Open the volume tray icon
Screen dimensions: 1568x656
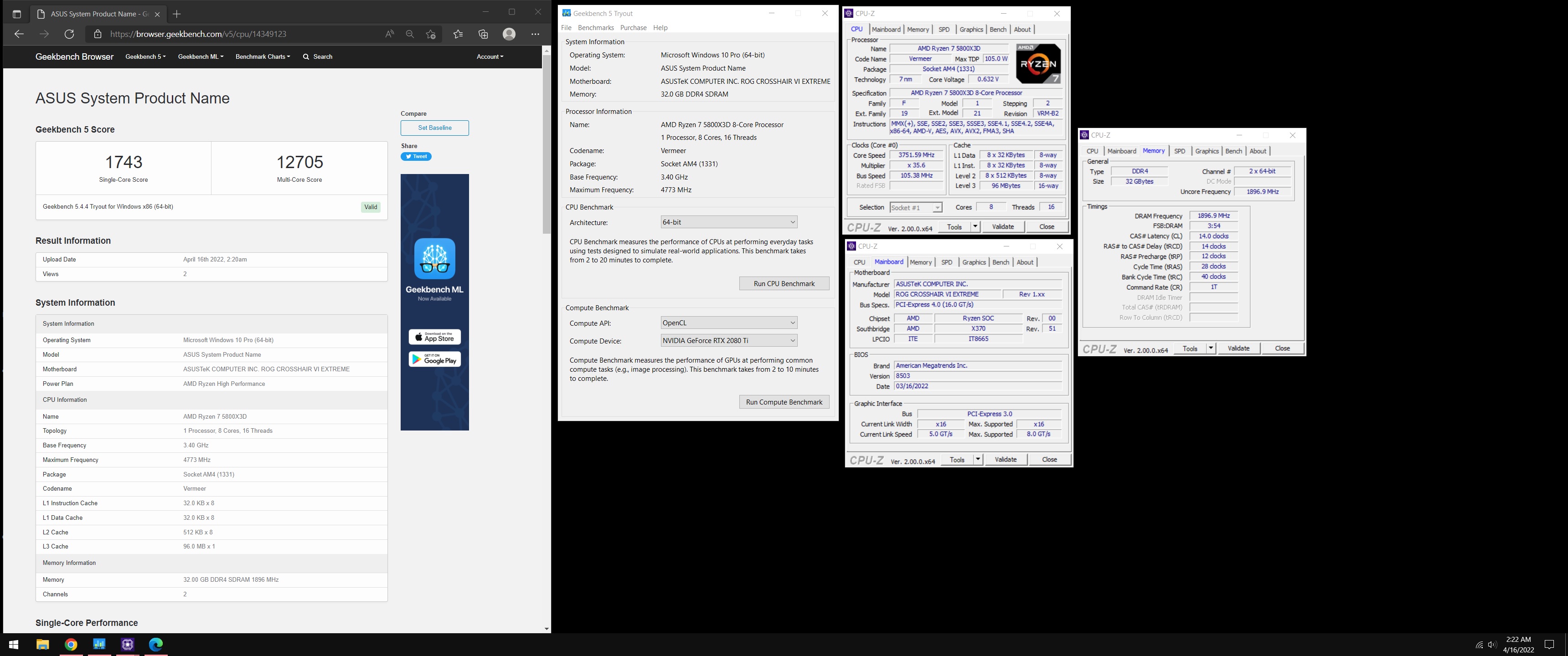pyautogui.click(x=1492, y=645)
